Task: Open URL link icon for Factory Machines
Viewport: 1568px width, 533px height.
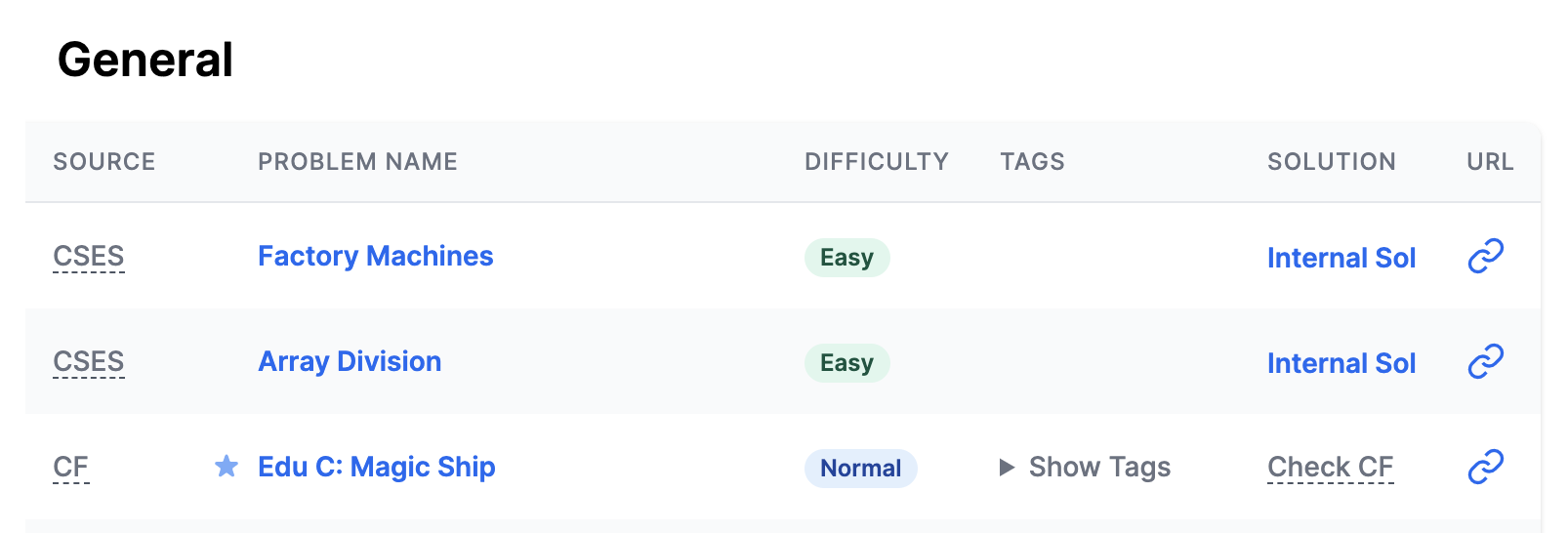Action: click(1485, 257)
